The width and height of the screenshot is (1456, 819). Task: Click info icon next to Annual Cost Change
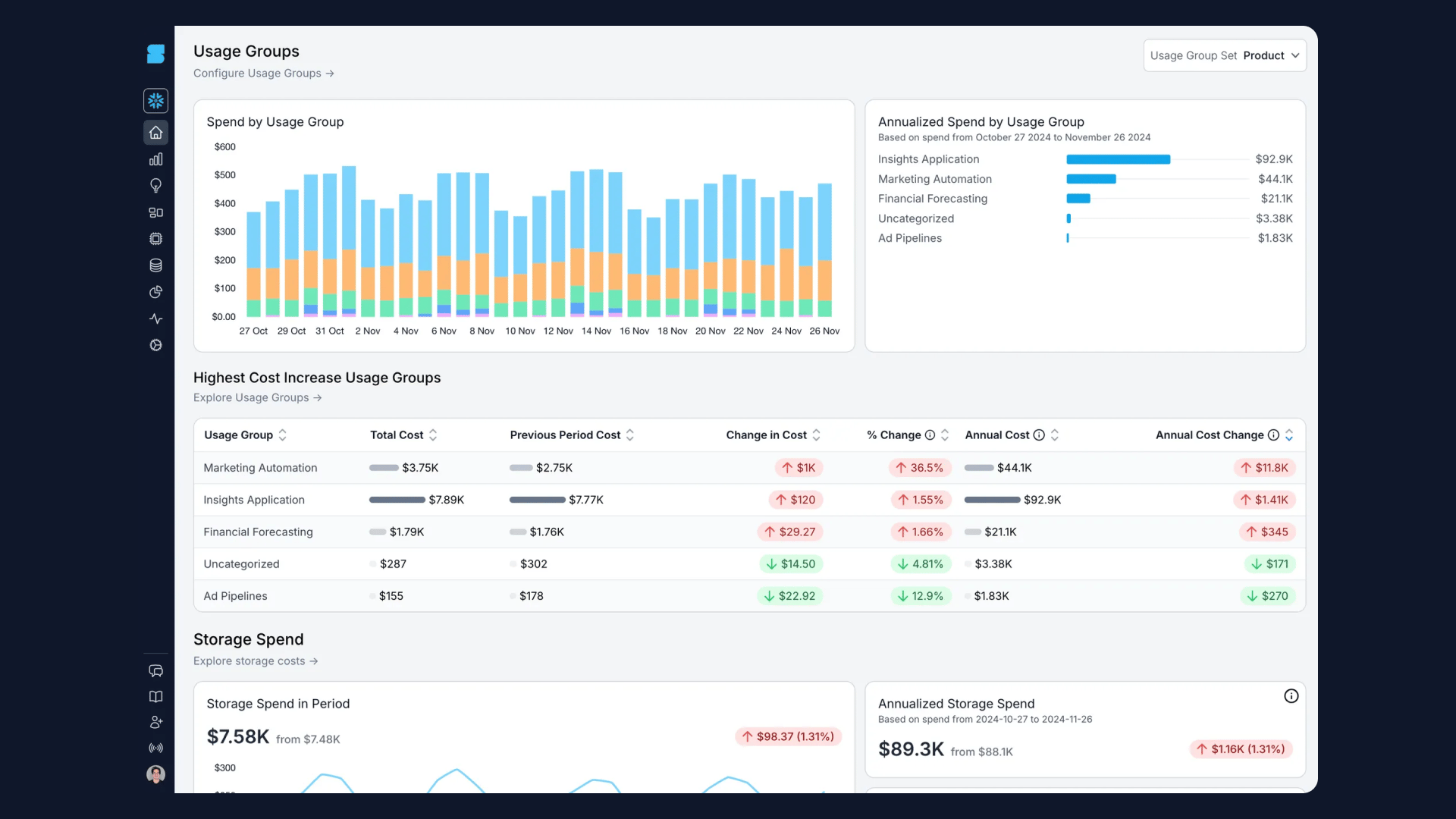point(1273,435)
